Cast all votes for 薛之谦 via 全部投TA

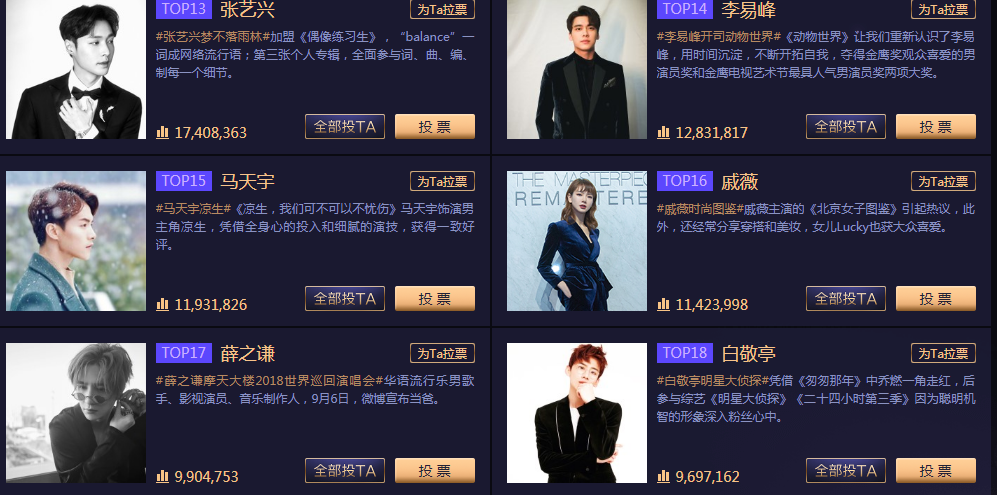[x=345, y=470]
